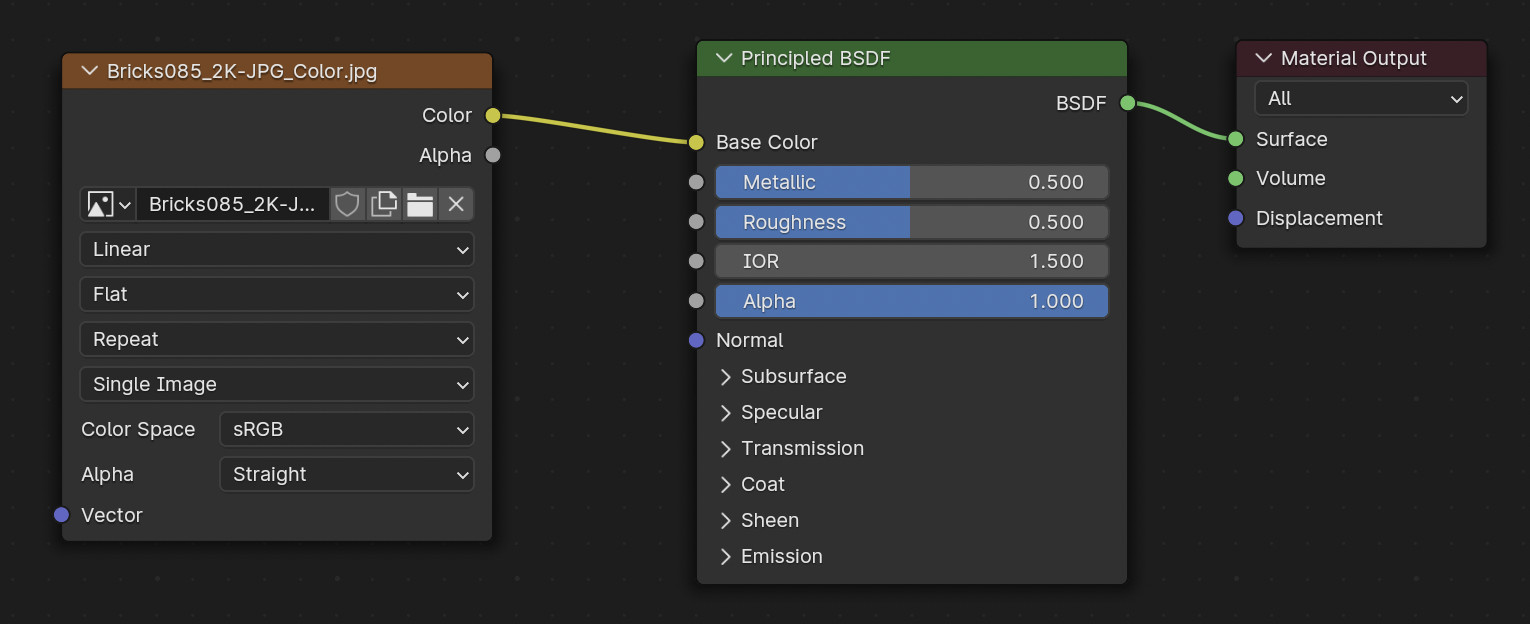This screenshot has width=1530, height=624.
Task: Unlink the Bricks085 image with the X icon
Action: 455,204
